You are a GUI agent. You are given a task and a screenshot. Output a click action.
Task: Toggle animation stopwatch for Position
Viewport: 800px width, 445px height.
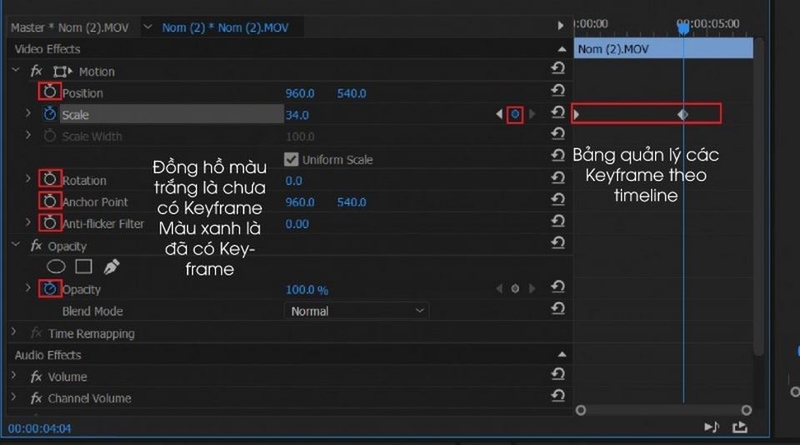click(49, 92)
